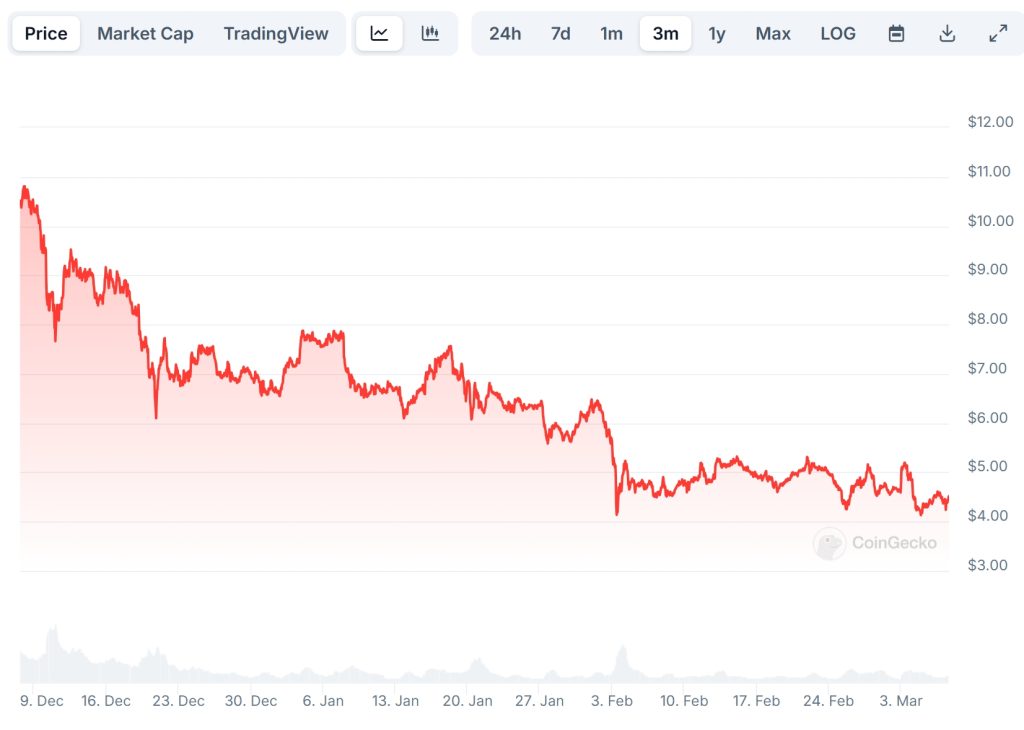The image size is (1024, 730).
Task: Set time range to 24h
Action: (505, 33)
